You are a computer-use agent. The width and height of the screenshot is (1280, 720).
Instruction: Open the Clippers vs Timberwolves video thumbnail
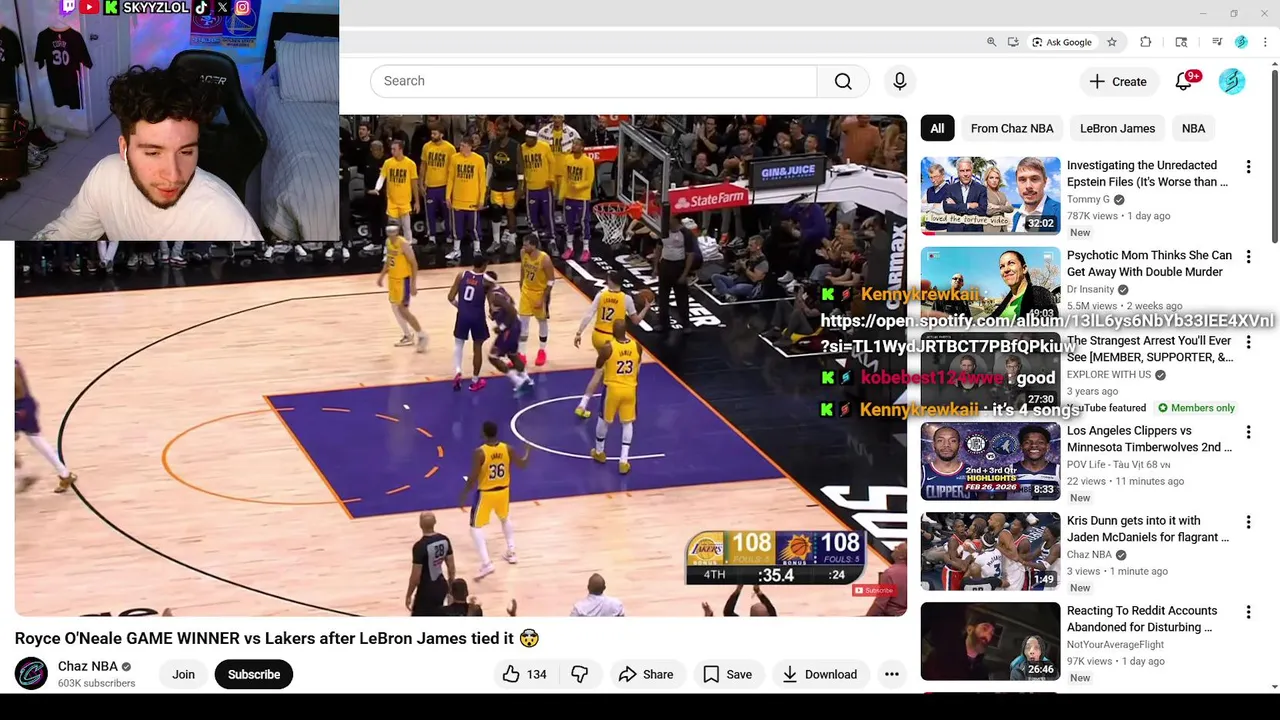pos(990,460)
